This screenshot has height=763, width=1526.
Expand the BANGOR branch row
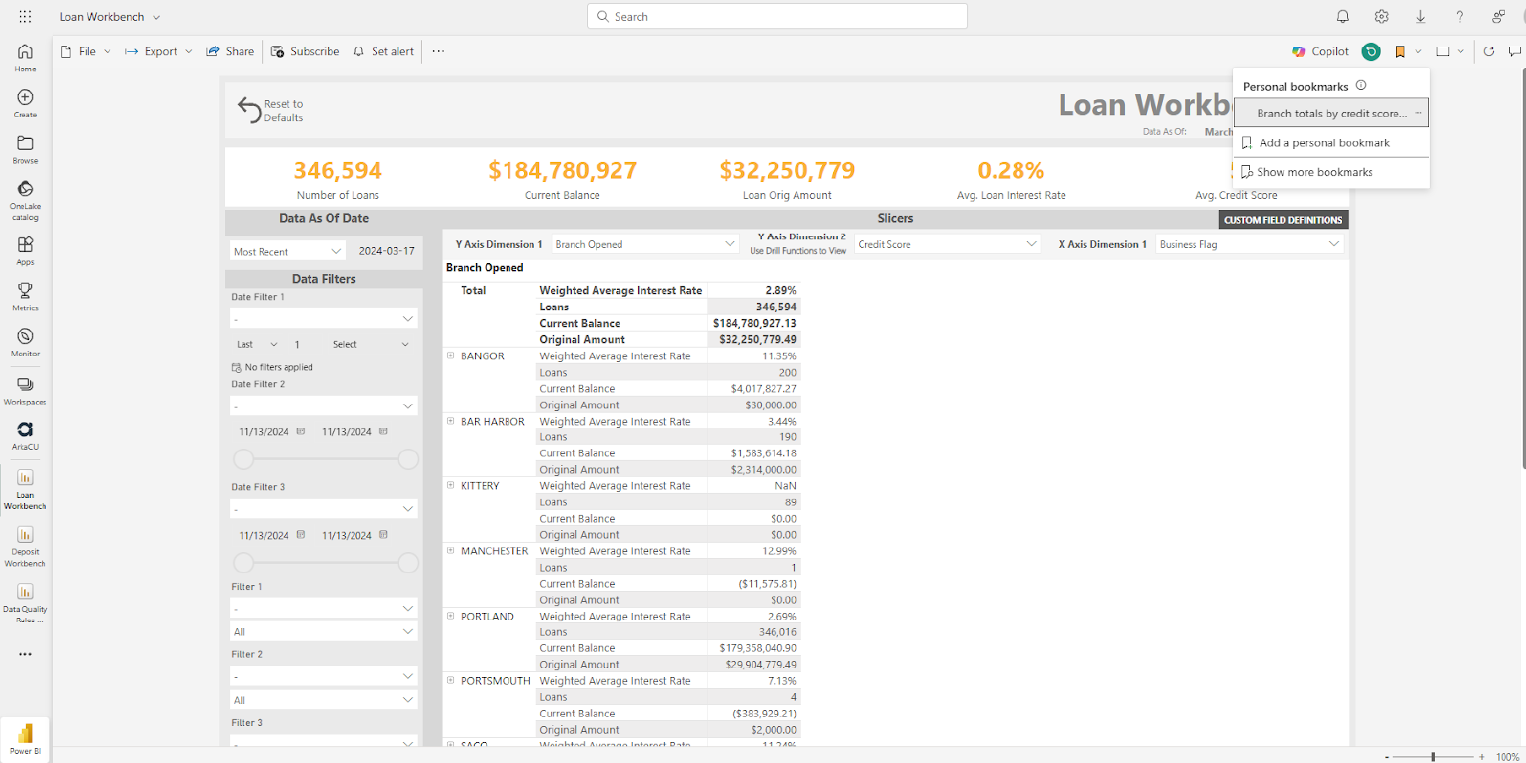tap(450, 356)
